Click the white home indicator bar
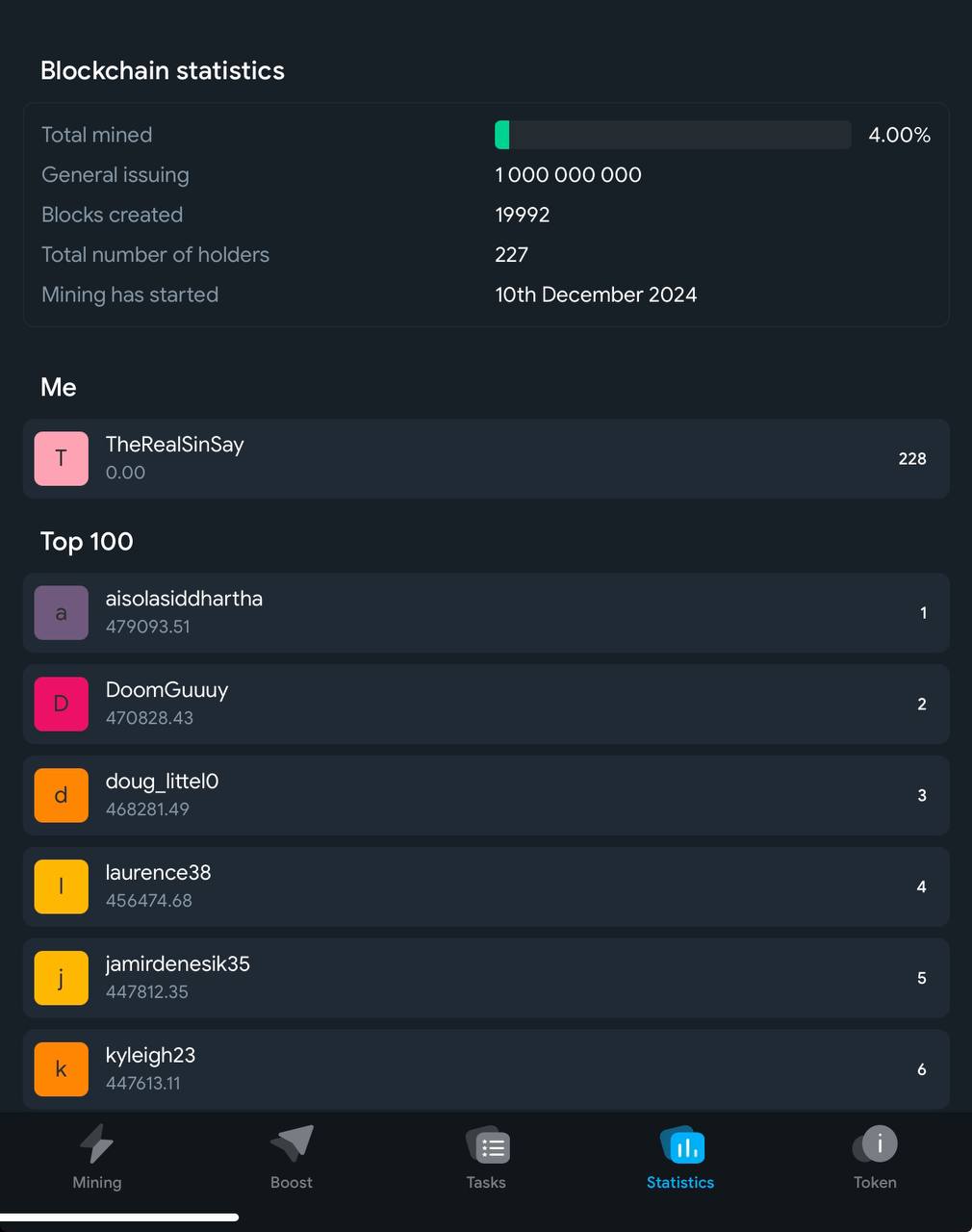972x1232 pixels. 119,1218
